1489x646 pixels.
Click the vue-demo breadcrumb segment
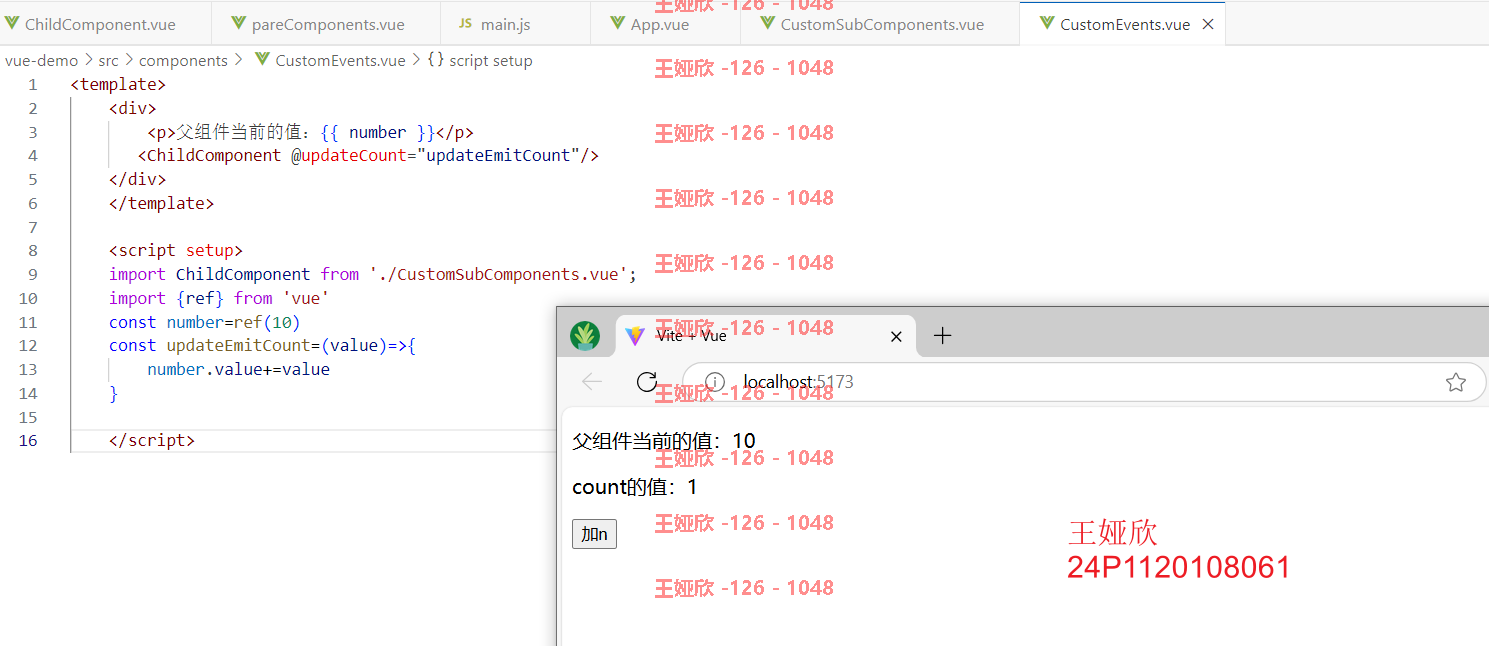coord(41,60)
